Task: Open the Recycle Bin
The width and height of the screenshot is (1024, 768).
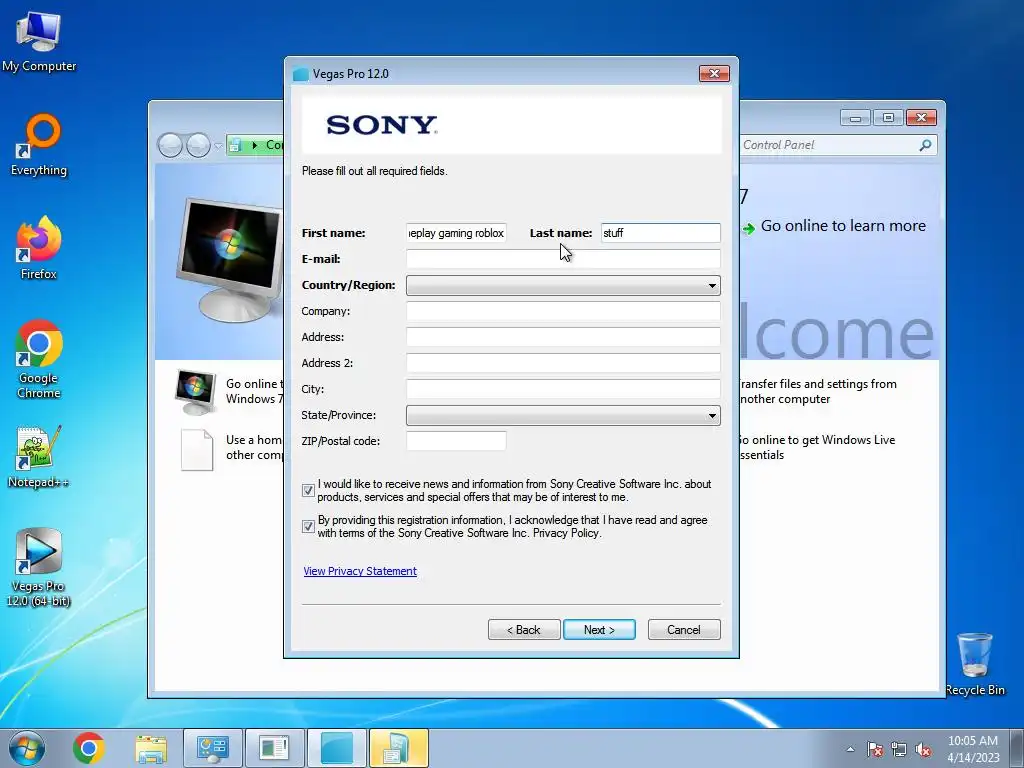Action: 975,664
